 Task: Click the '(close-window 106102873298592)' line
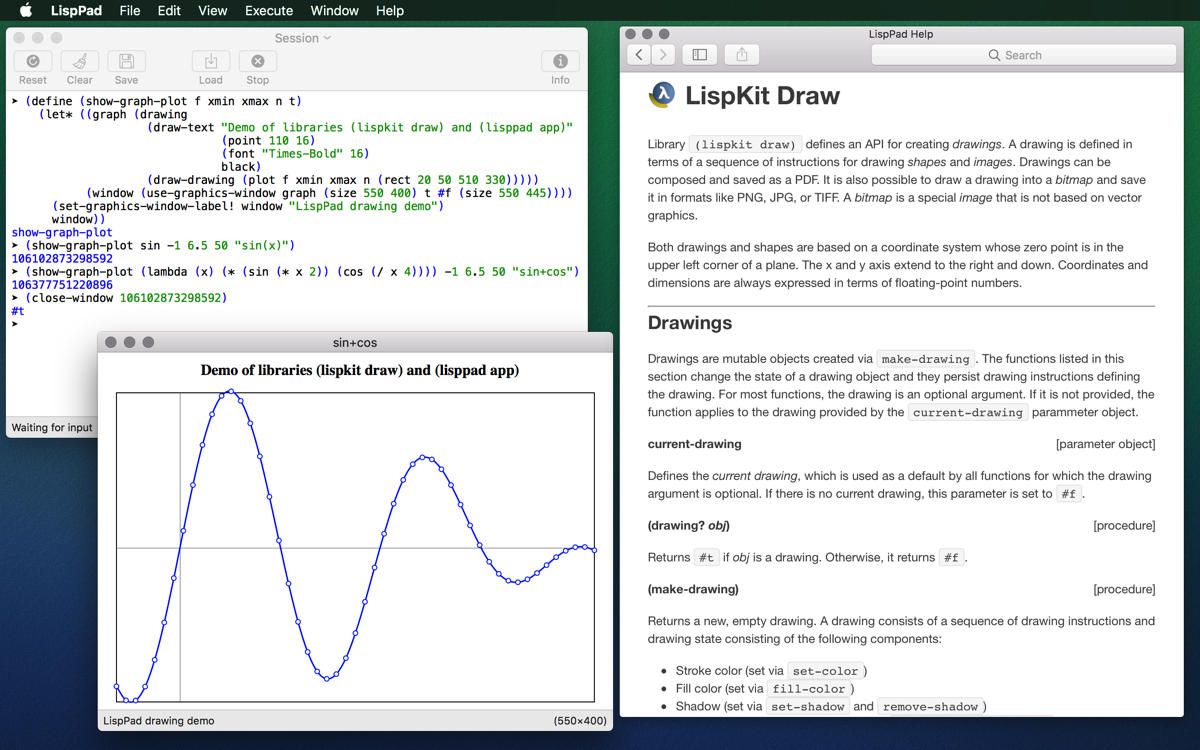coord(126,298)
